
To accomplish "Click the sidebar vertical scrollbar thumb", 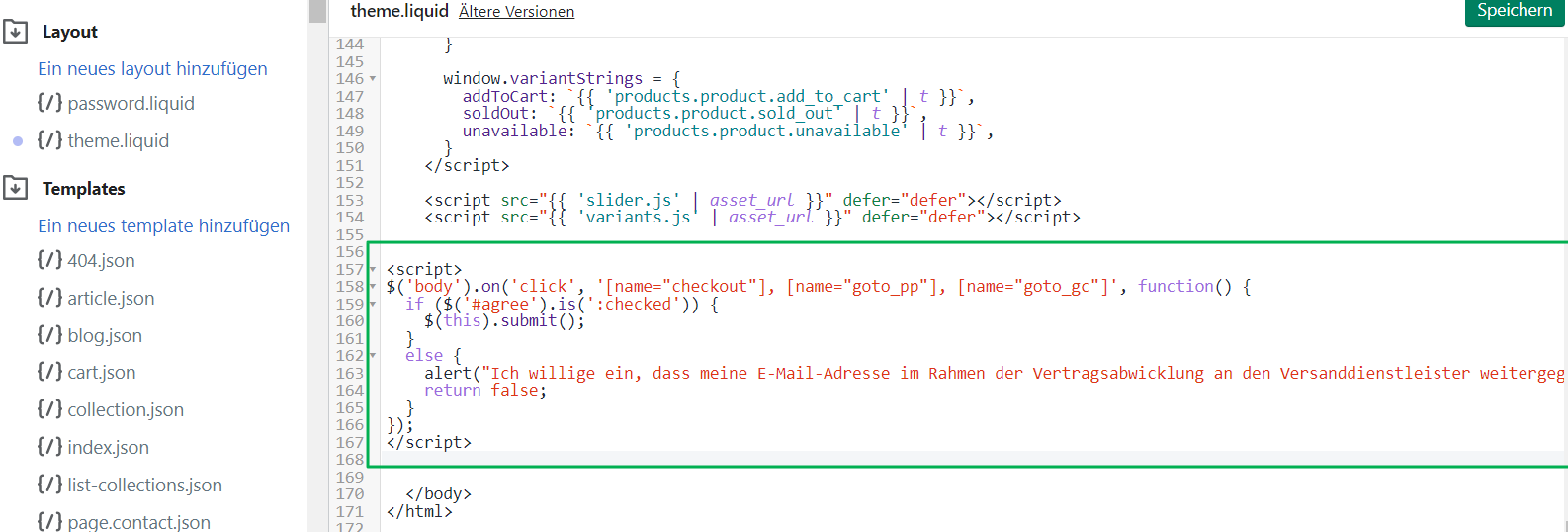I will coord(317,11).
